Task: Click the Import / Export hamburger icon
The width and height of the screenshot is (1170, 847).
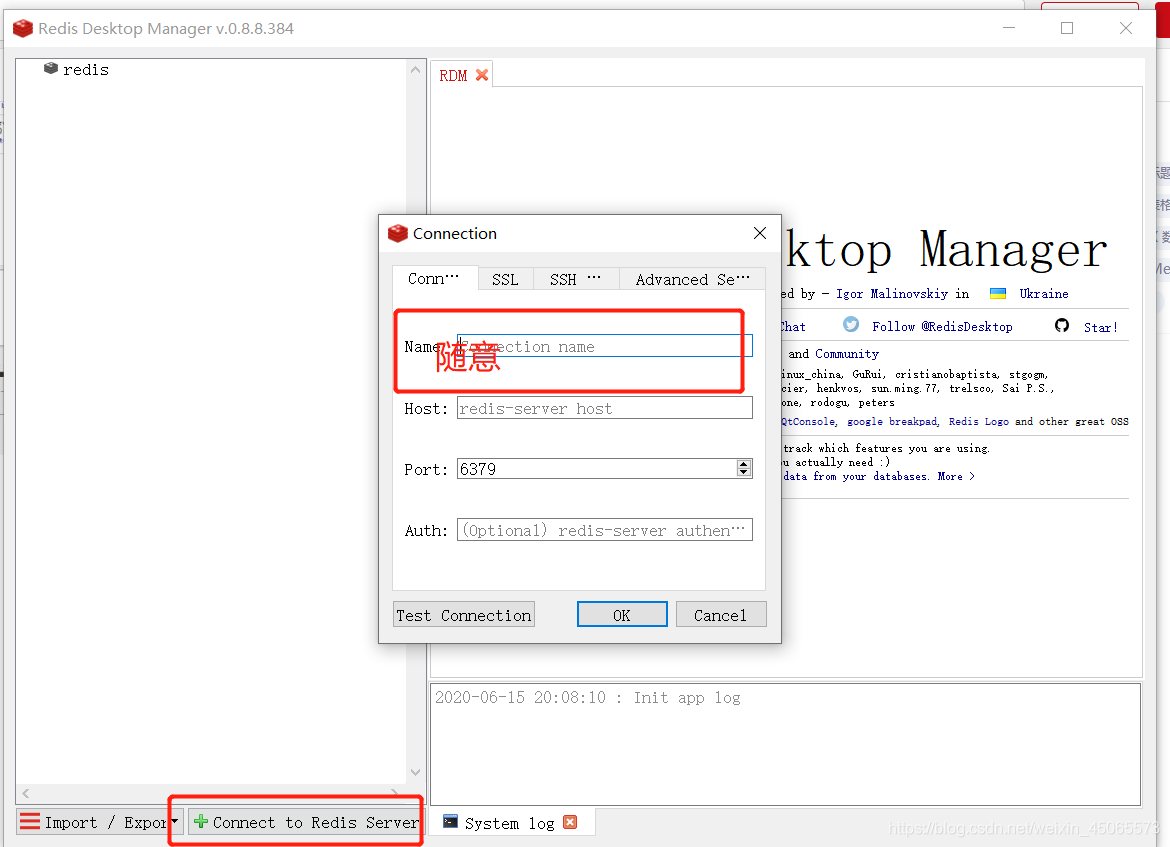Action: pos(30,822)
